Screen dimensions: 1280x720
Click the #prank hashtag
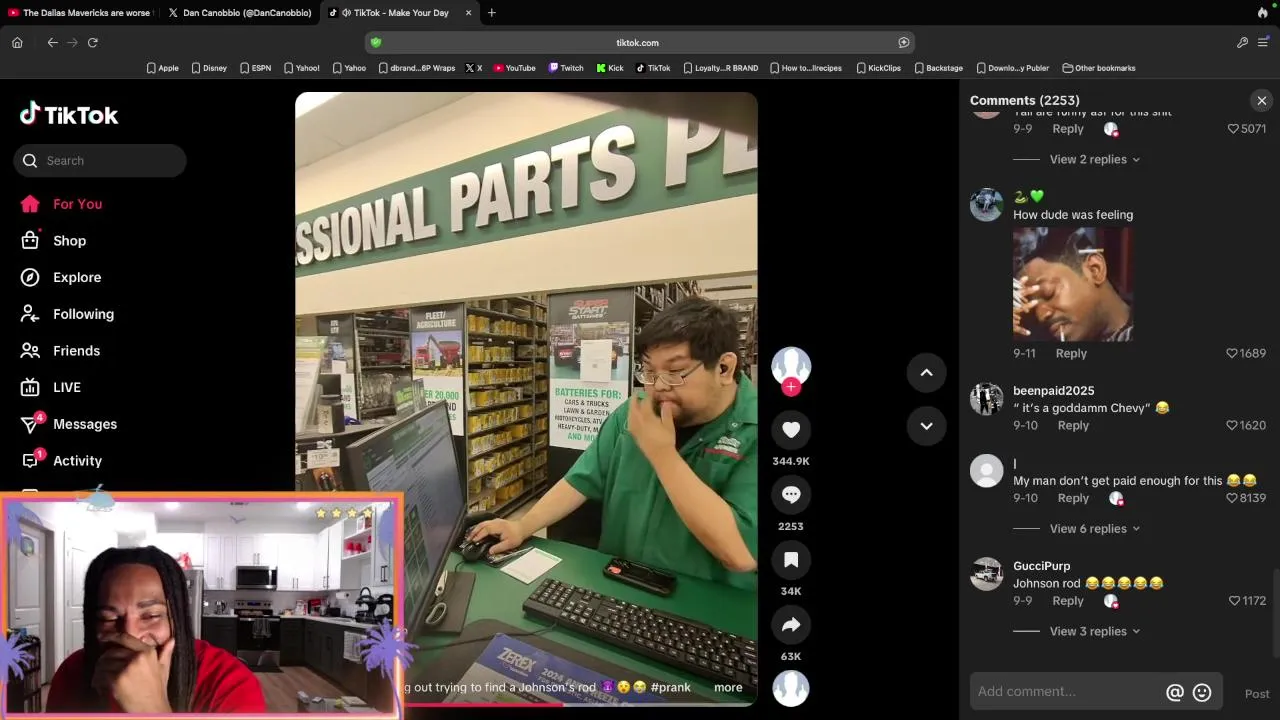[671, 688]
